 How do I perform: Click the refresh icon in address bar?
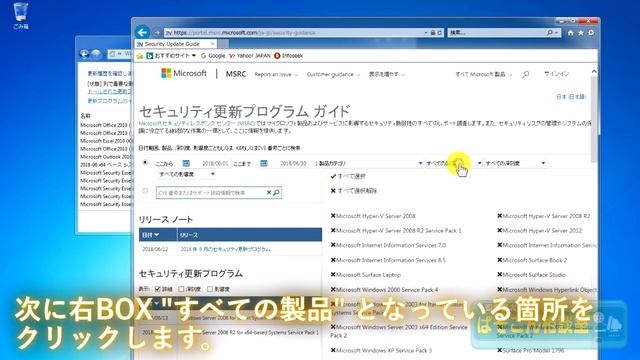pyautogui.click(x=440, y=33)
